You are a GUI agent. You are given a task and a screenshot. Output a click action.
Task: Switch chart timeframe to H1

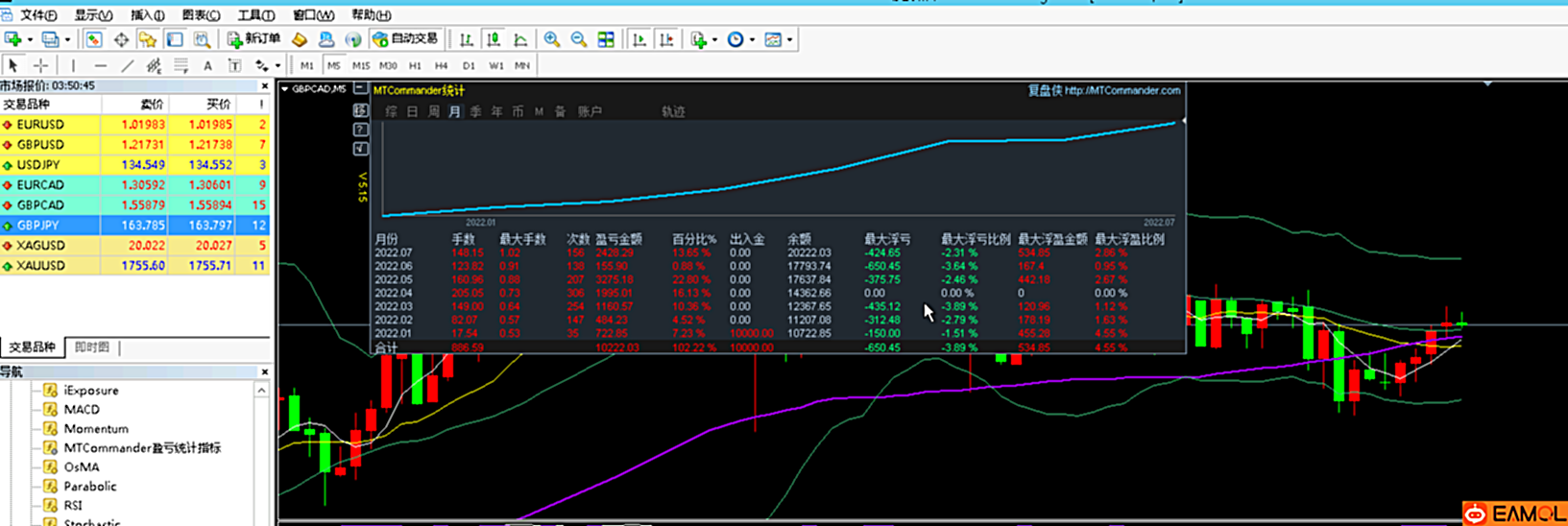click(x=415, y=65)
